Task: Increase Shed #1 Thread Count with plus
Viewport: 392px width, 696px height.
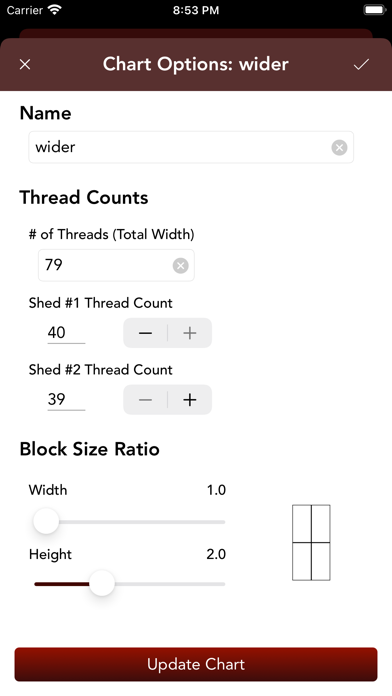Action: tap(190, 333)
